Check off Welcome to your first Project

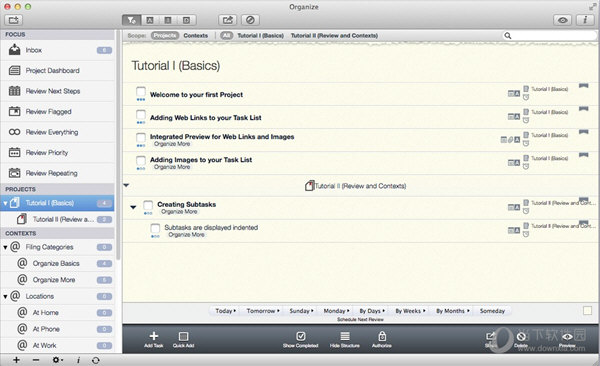point(141,92)
